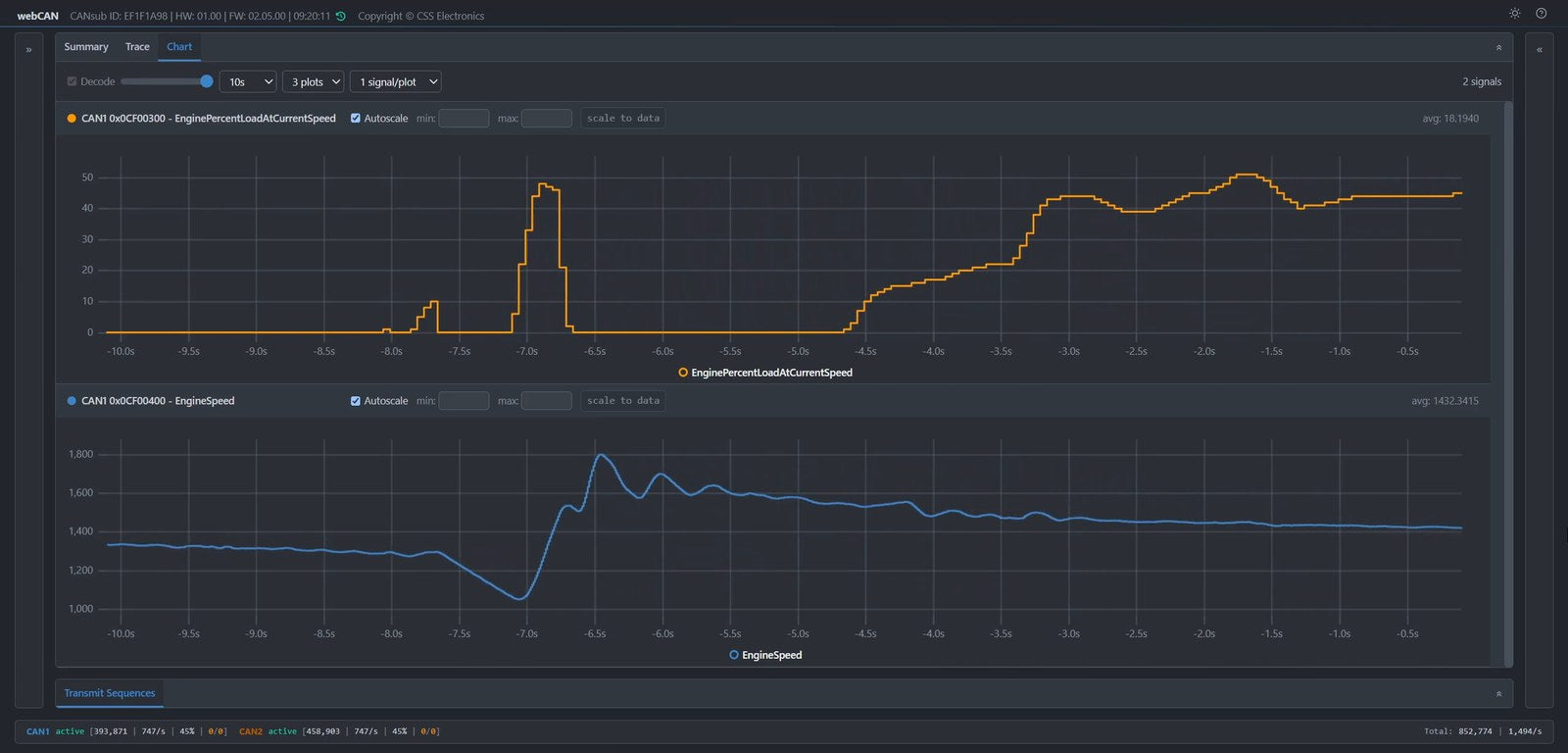The height and width of the screenshot is (753, 1568).
Task: Click the CAN1 active status entry
Action: [x=126, y=731]
